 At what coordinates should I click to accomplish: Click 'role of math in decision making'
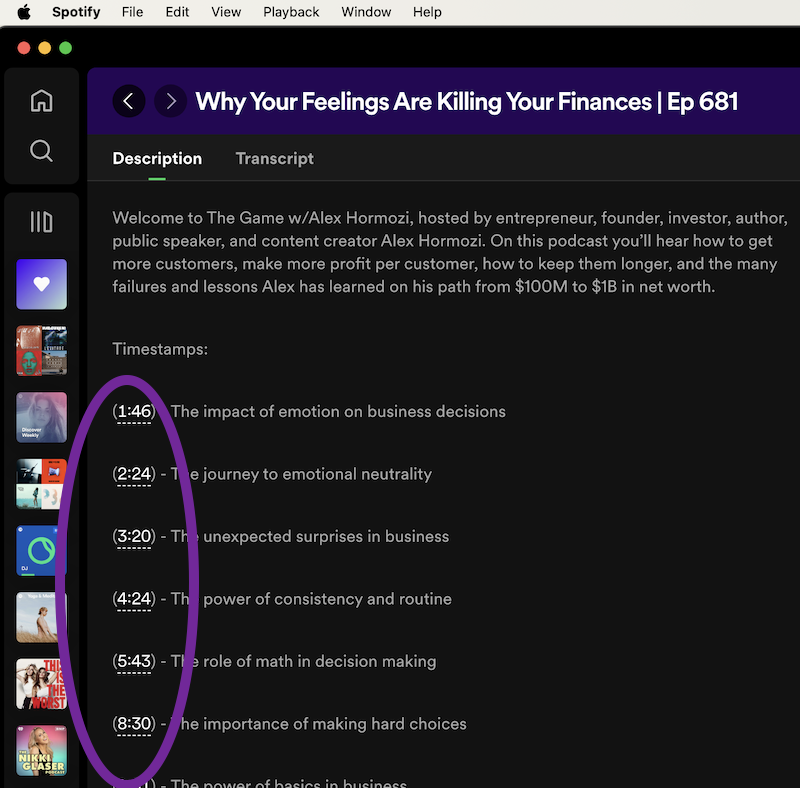click(x=319, y=661)
